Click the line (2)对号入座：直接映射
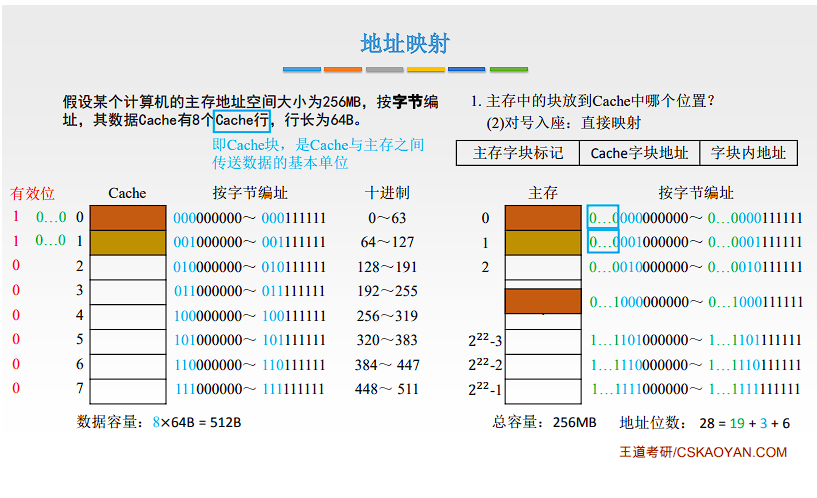The height and width of the screenshot is (498, 817). coord(564,123)
